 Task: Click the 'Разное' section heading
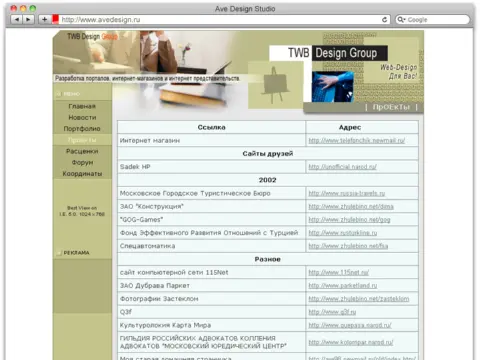[268, 259]
